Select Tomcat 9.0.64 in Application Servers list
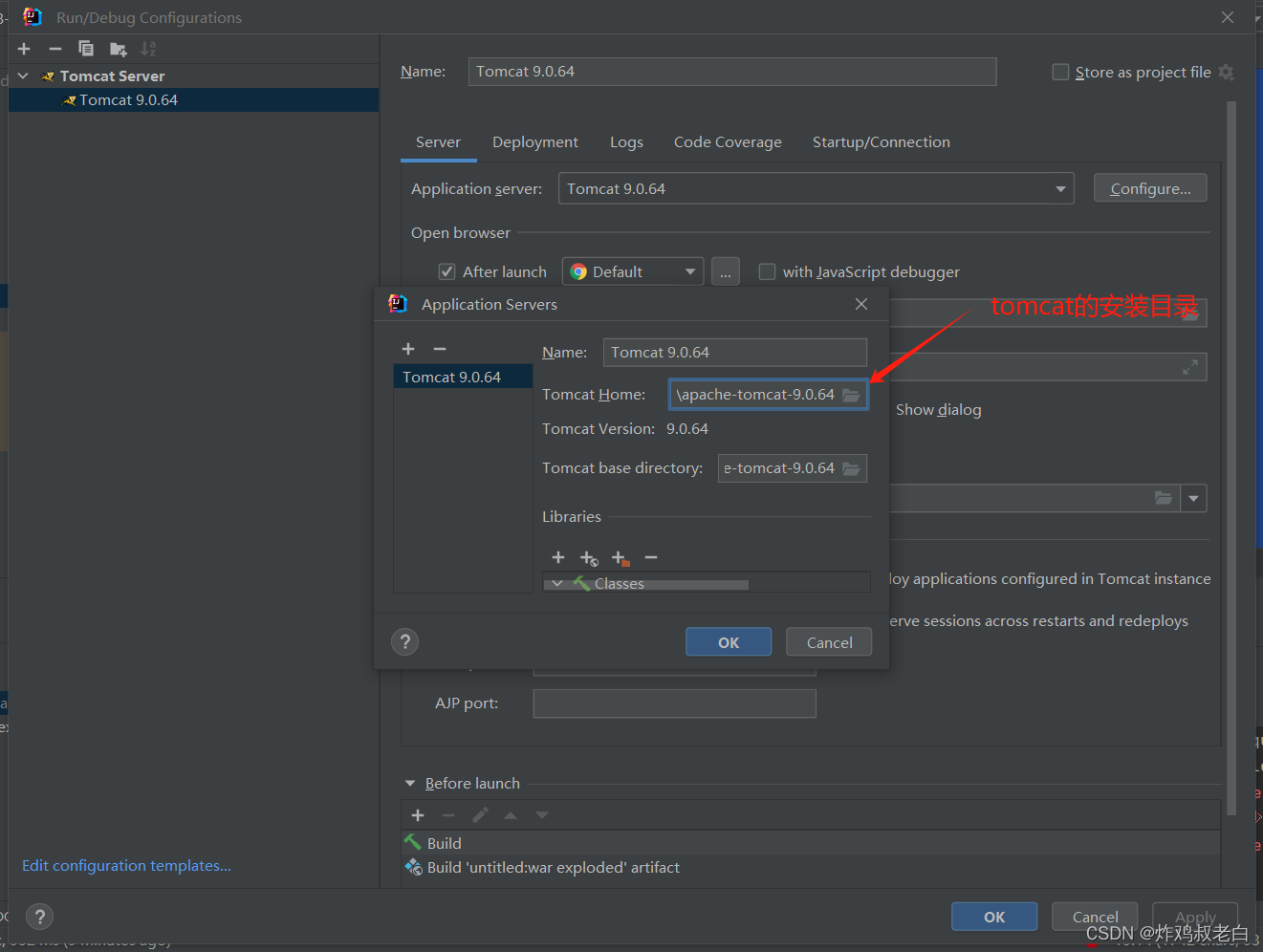This screenshot has height=952, width=1263. tap(463, 377)
